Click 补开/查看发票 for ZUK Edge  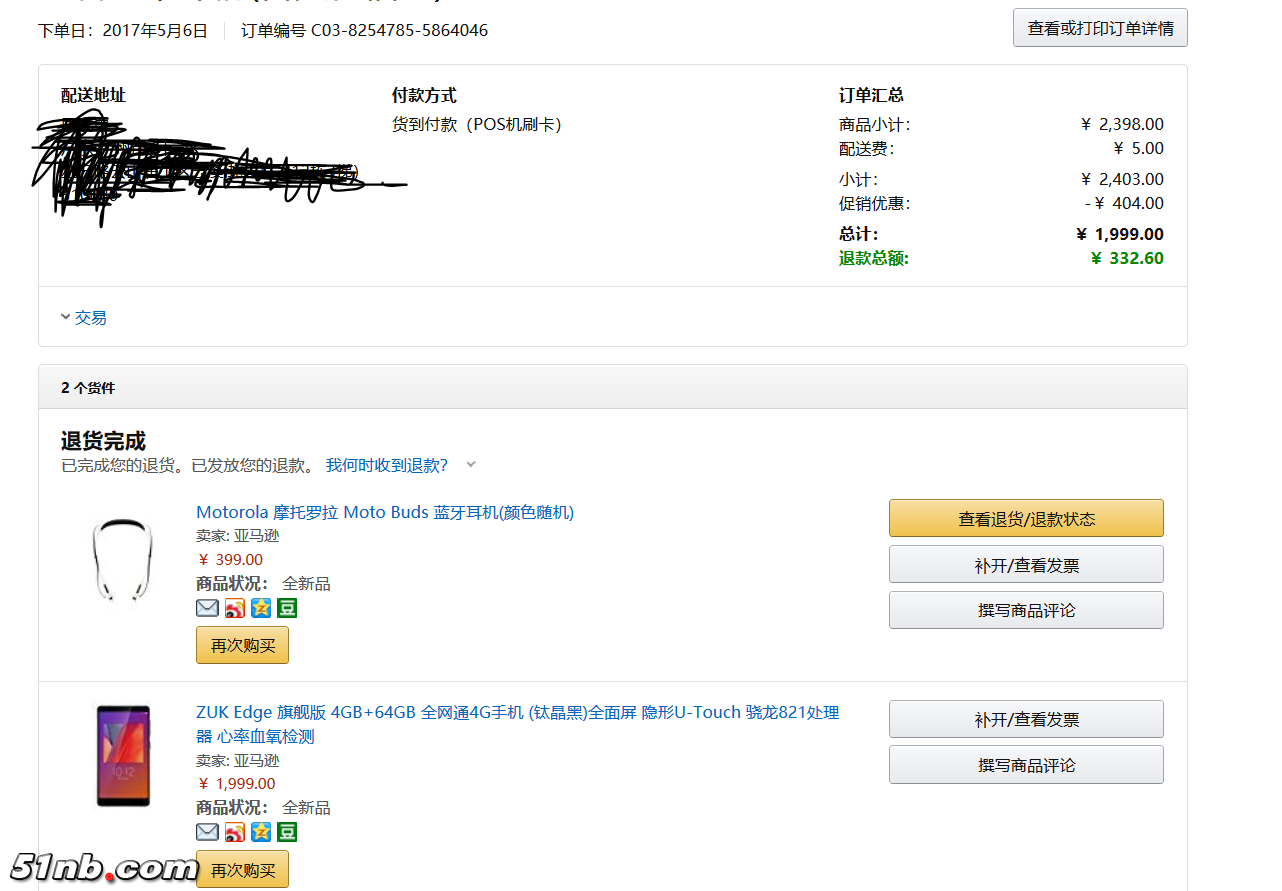click(1026, 719)
